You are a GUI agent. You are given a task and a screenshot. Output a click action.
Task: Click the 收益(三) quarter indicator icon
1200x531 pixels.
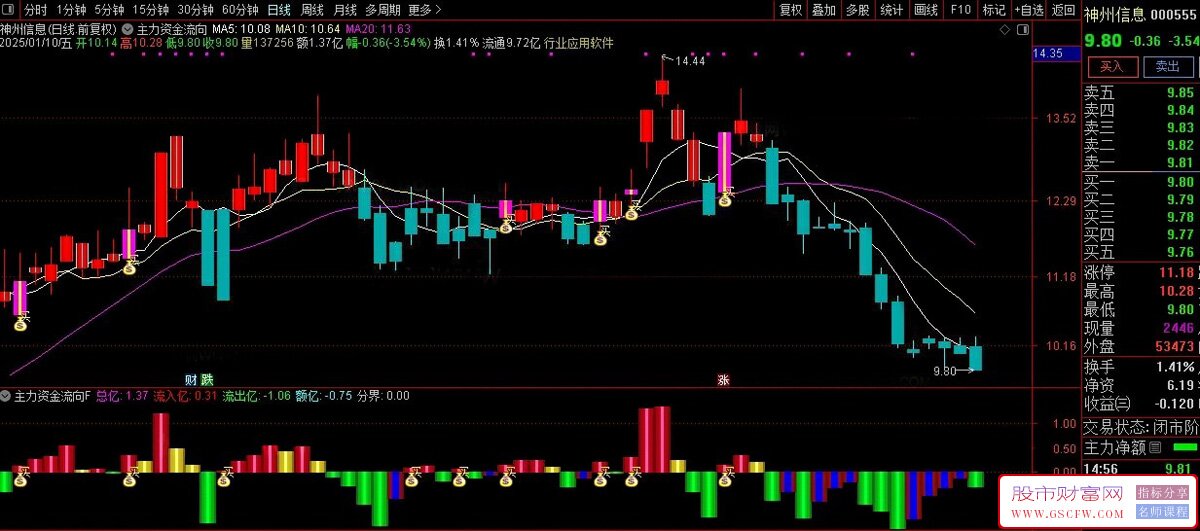click(x=1123, y=404)
